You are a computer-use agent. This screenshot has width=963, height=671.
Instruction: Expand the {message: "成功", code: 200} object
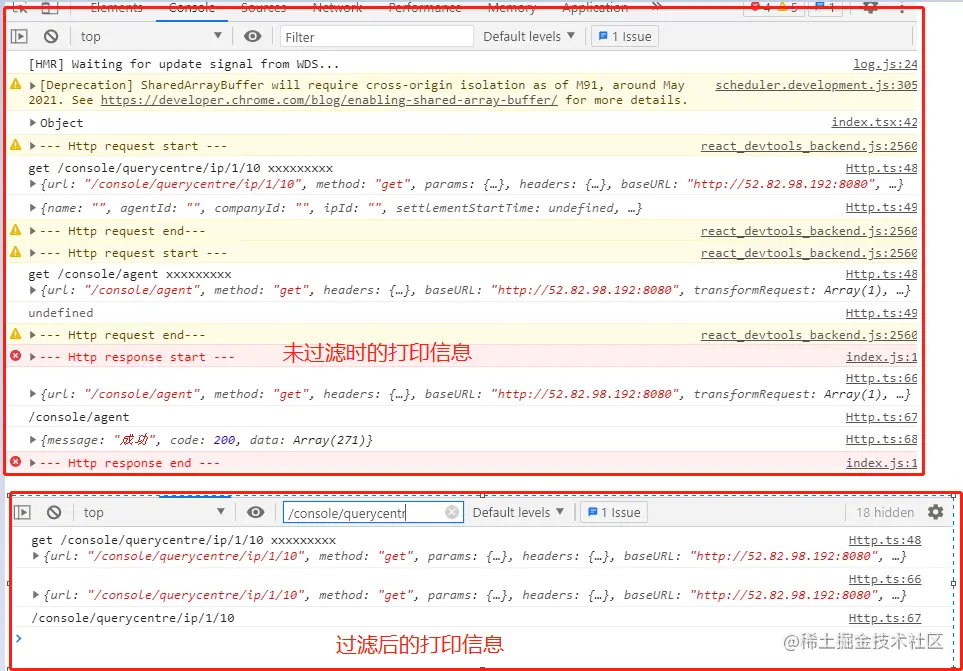tap(33, 440)
